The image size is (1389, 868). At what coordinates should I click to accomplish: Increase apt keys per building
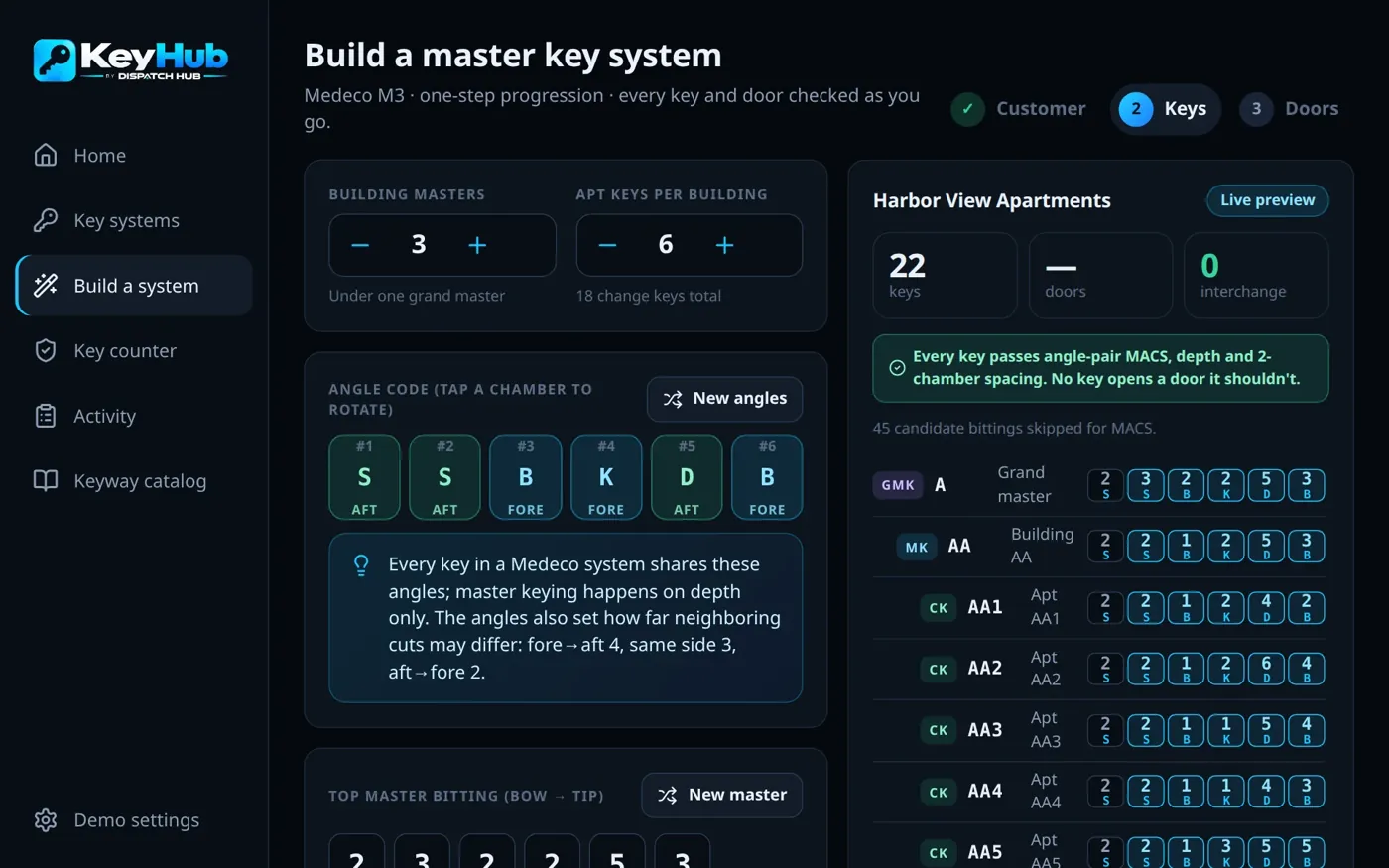pyautogui.click(x=724, y=245)
